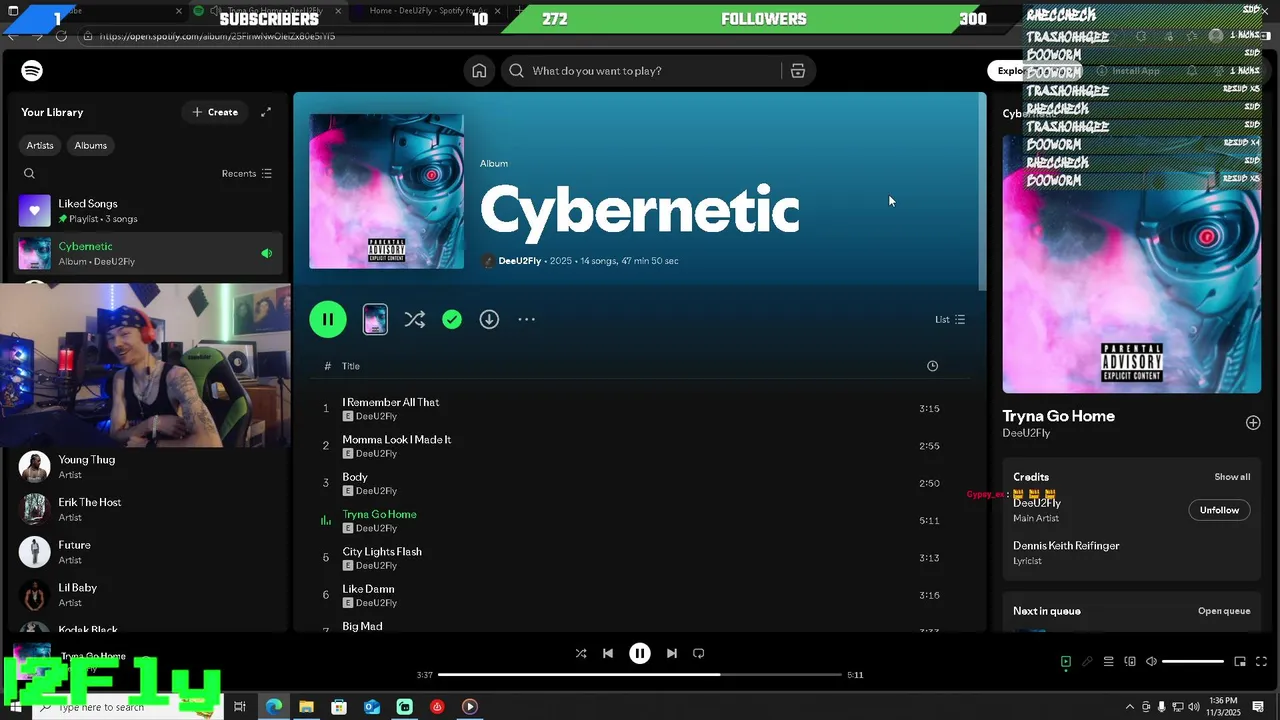Toggle shuffle in bottom player bar
The image size is (1280, 720).
pos(581,653)
